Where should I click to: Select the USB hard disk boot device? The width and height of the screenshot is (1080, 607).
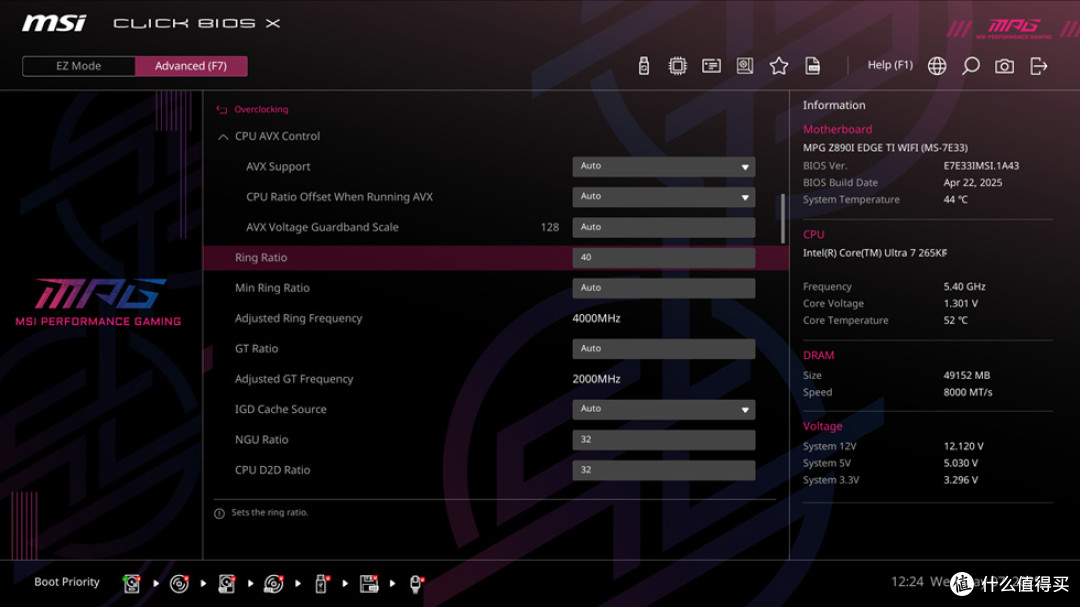pyautogui.click(x=227, y=584)
